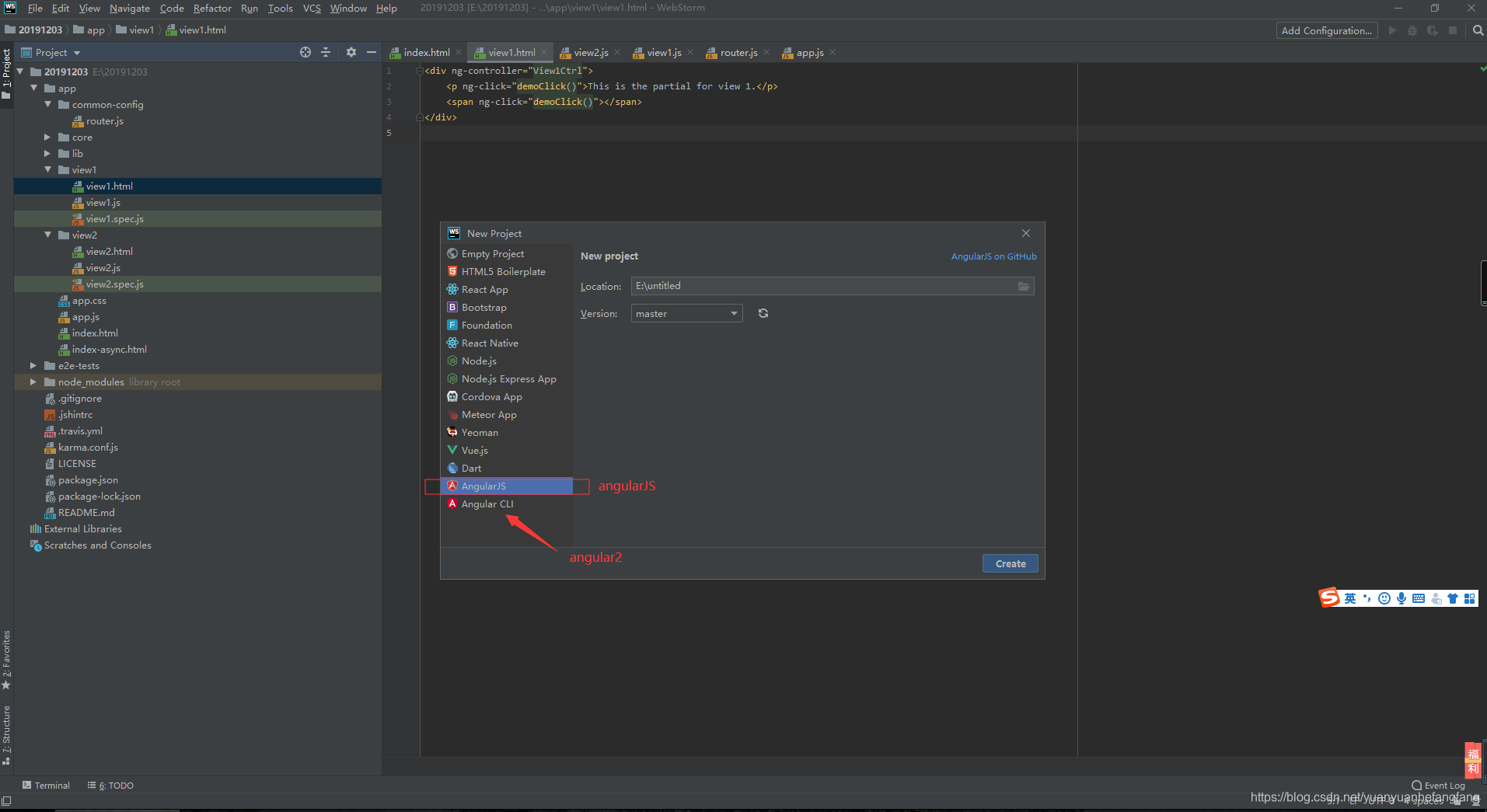Select React App project type

tap(506, 289)
